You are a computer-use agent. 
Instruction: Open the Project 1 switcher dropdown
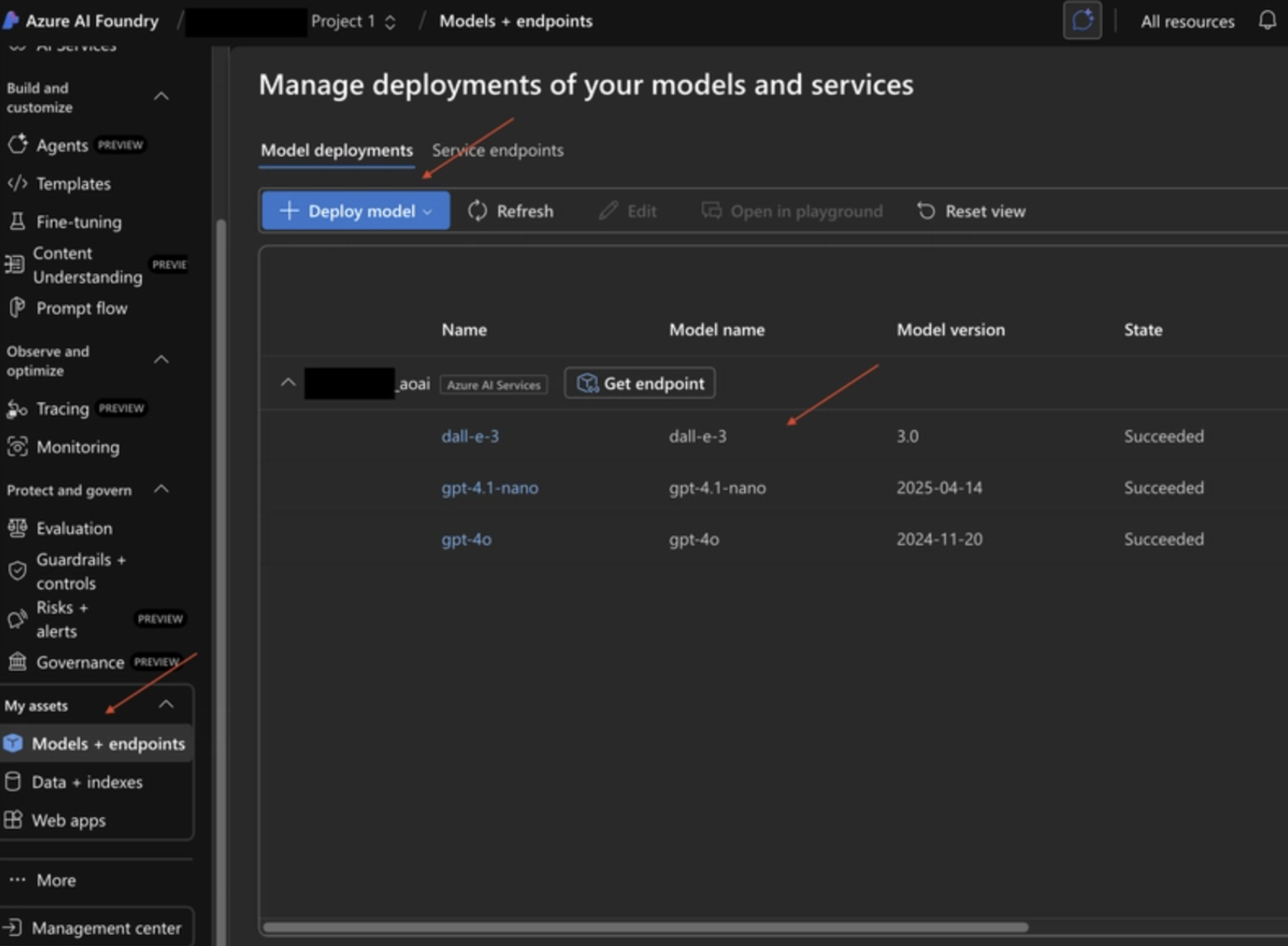tap(390, 22)
